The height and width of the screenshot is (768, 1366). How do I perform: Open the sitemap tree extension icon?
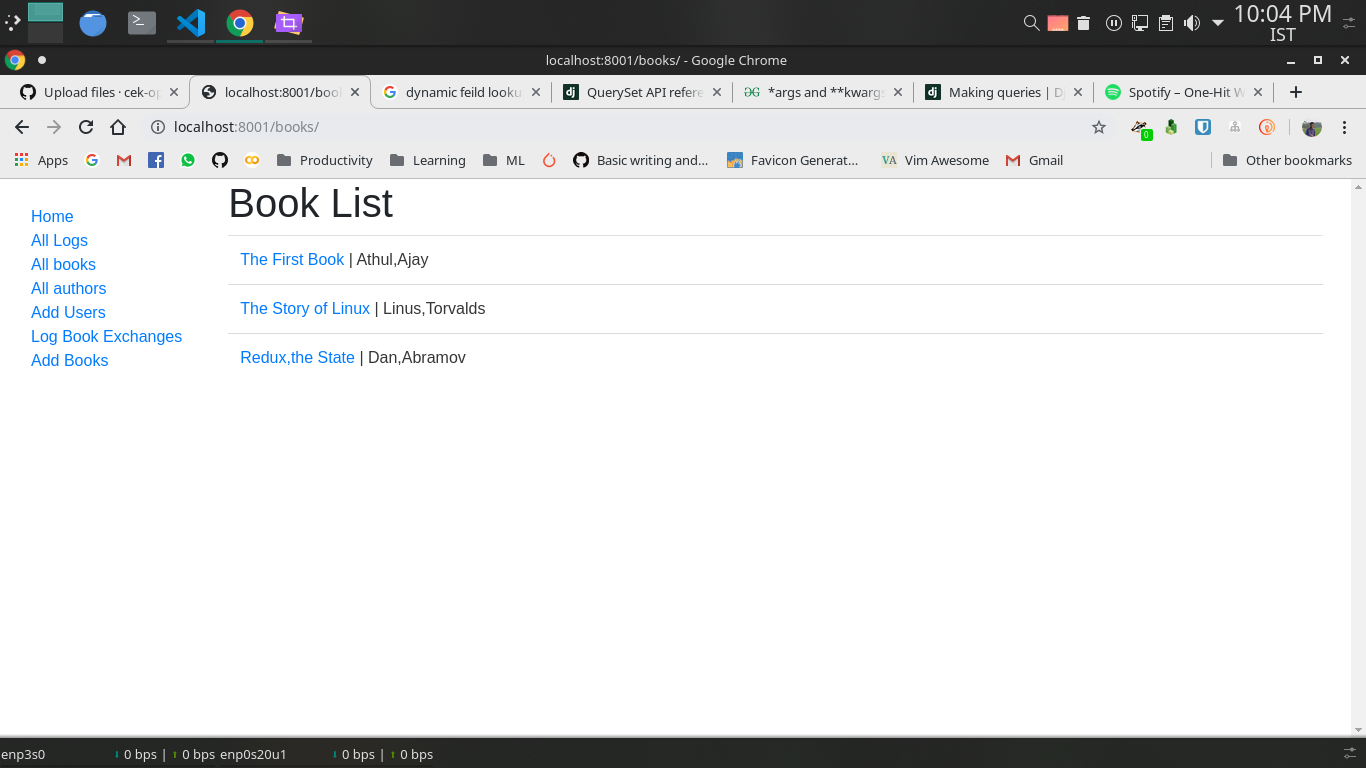coord(1235,127)
